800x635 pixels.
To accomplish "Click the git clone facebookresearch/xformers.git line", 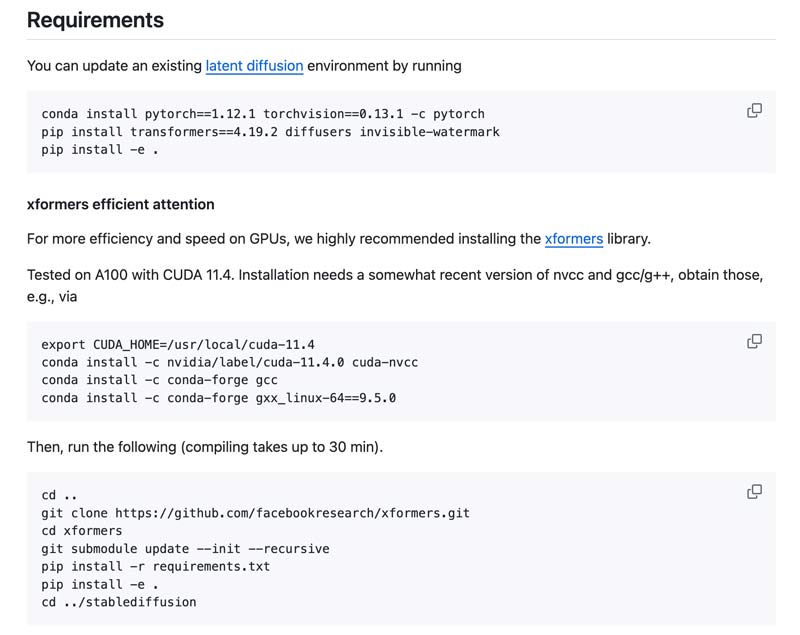I will pos(256,513).
